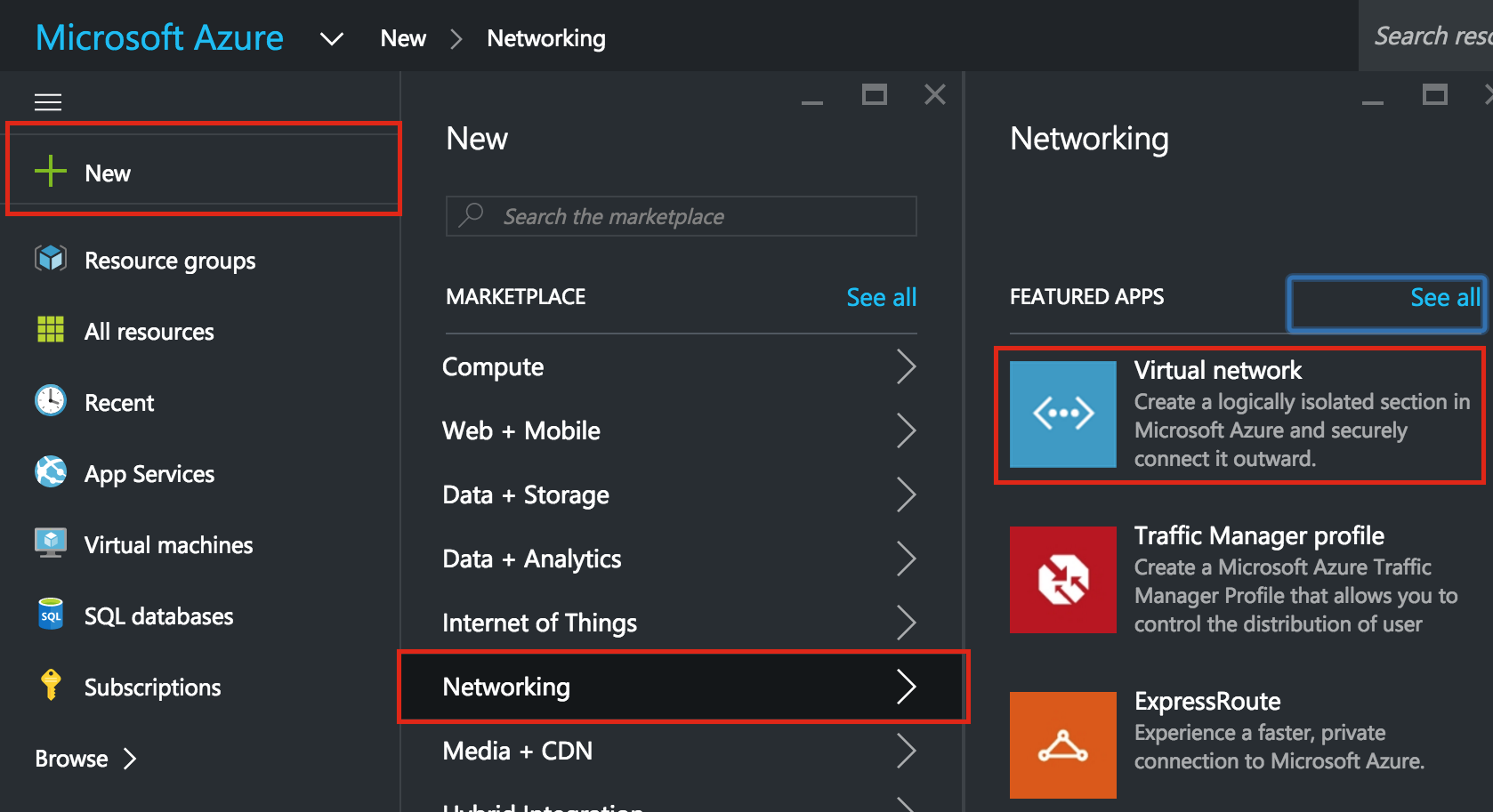The width and height of the screenshot is (1493, 812).
Task: Click the ExpressRoute orange triangle icon
Action: point(1062,744)
